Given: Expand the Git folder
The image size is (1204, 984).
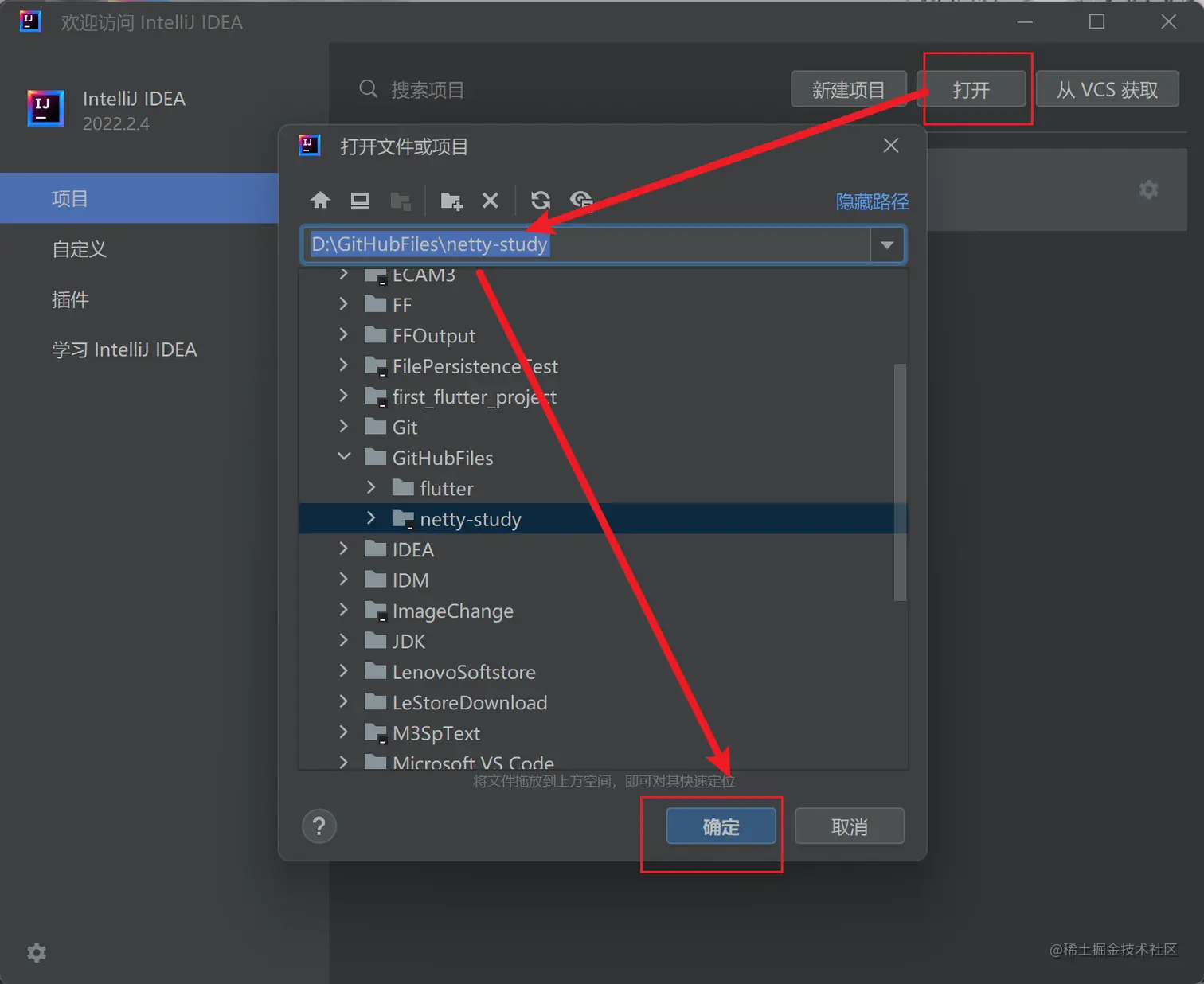Looking at the screenshot, I should coord(343,426).
